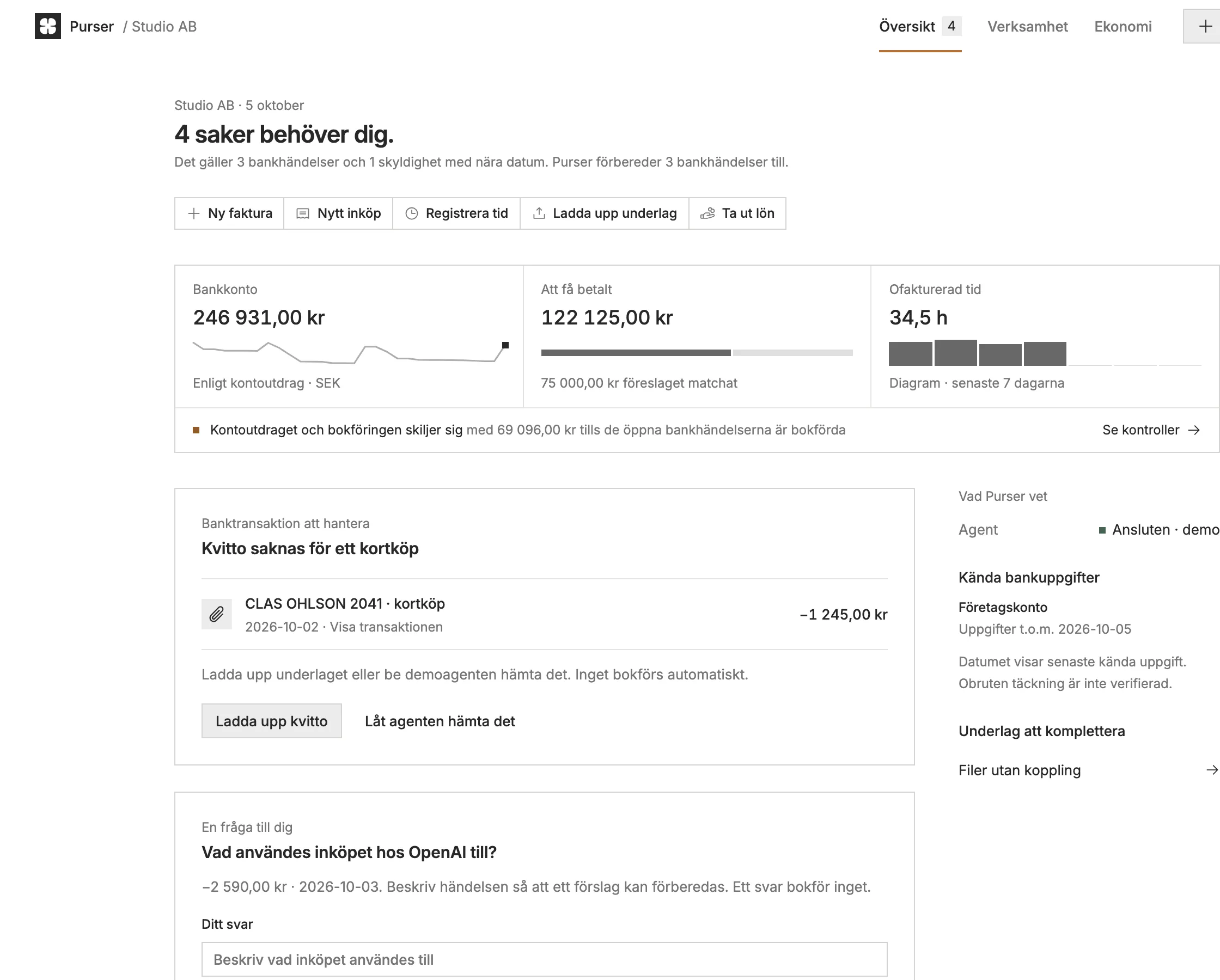Click Låt agenten hämta det
Screen dimensions: 1220x980
pyautogui.click(x=440, y=721)
